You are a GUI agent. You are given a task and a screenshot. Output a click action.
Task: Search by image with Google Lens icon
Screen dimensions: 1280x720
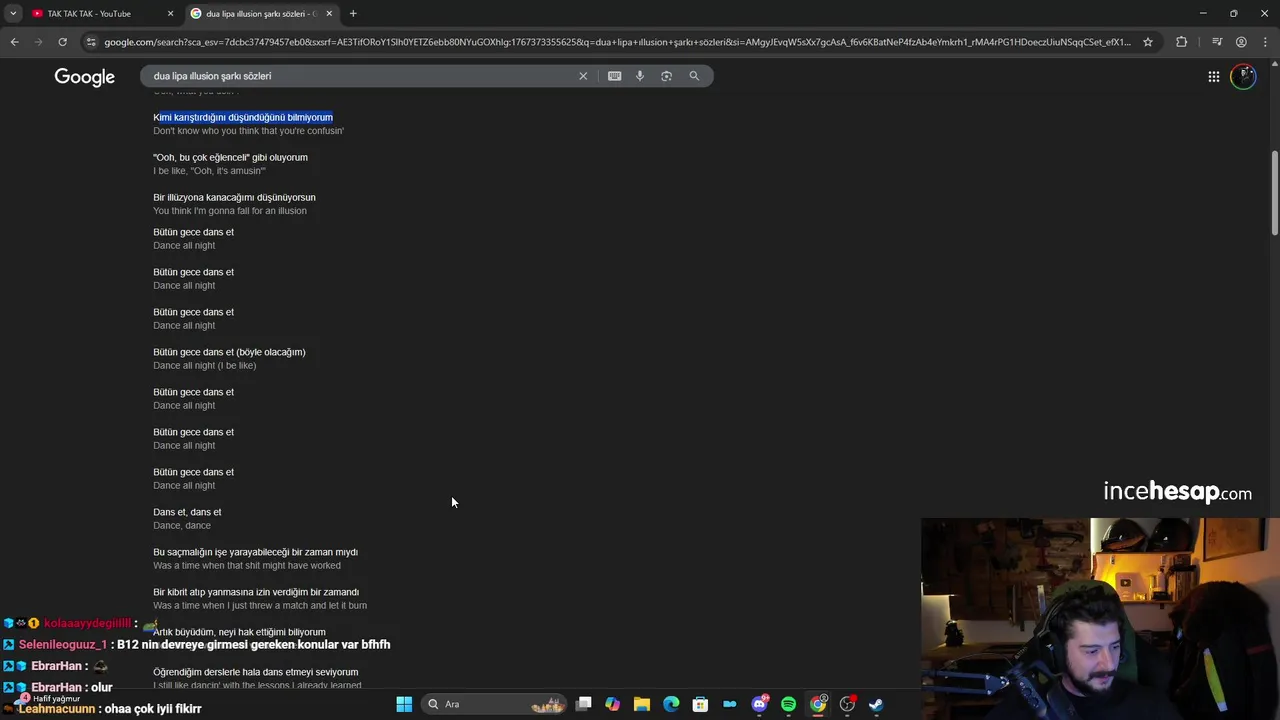666,76
